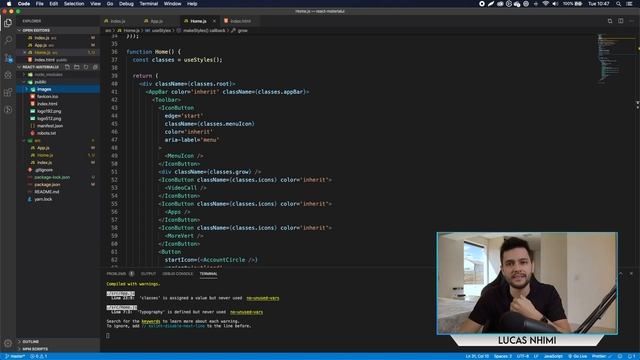Image resolution: width=640 pixels, height=360 pixels.
Task: Open macOS Notification Center icon
Action: click(x=630, y=4)
